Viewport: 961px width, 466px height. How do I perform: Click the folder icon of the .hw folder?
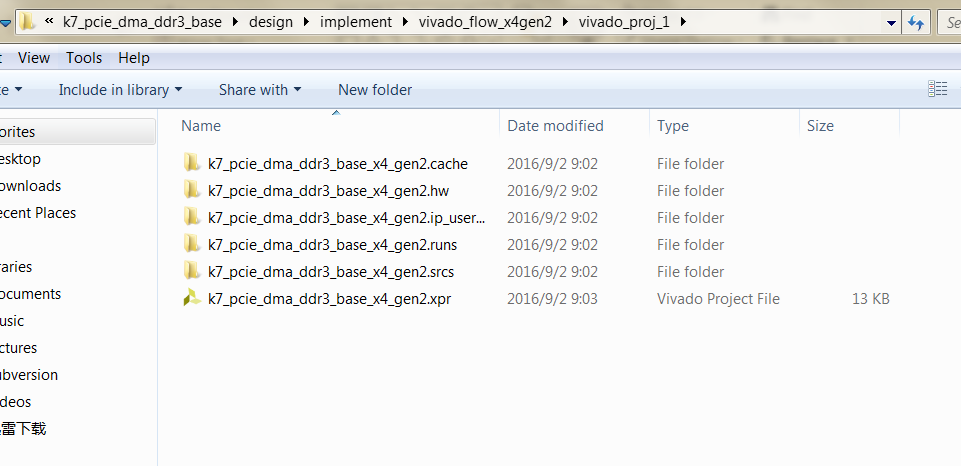pos(192,190)
